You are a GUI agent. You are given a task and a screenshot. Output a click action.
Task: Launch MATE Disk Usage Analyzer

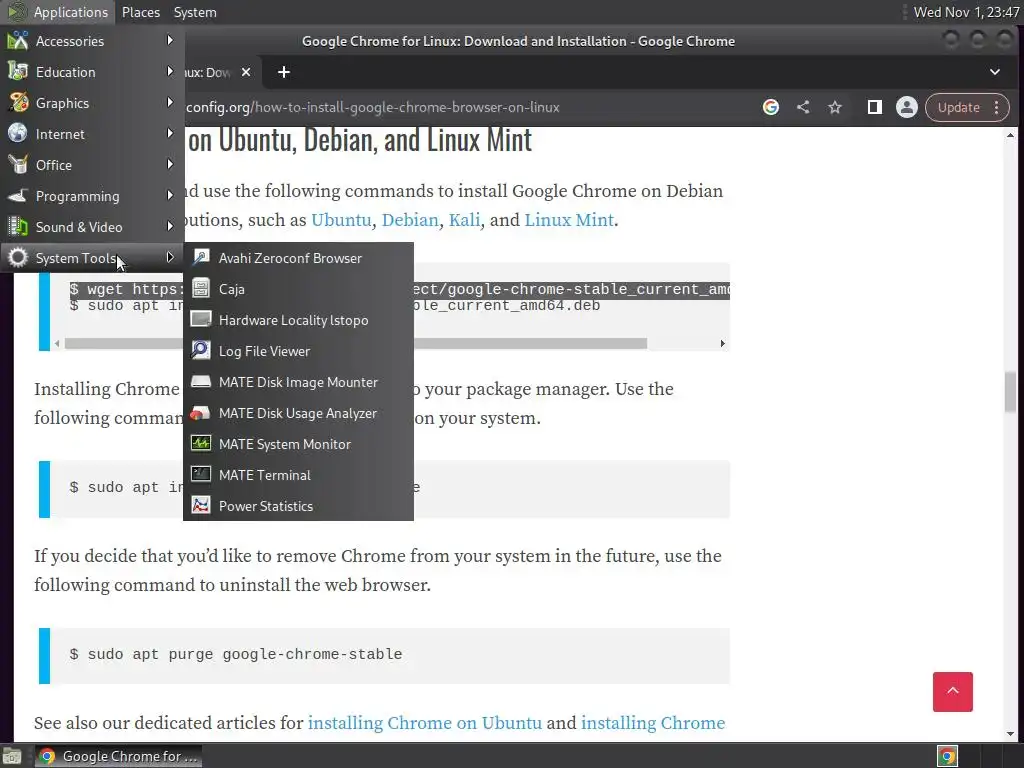click(298, 413)
